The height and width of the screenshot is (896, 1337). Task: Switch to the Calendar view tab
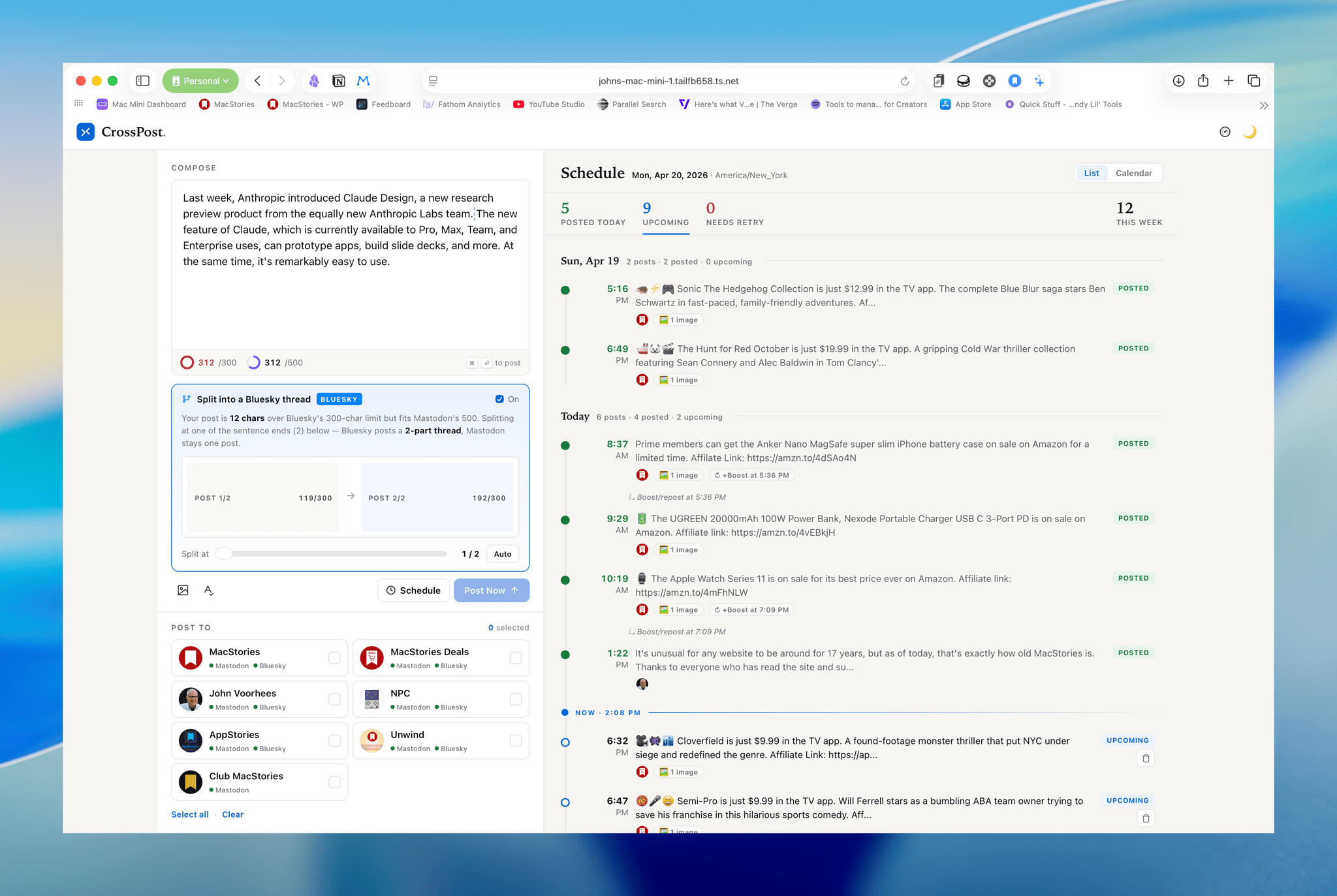1134,172
